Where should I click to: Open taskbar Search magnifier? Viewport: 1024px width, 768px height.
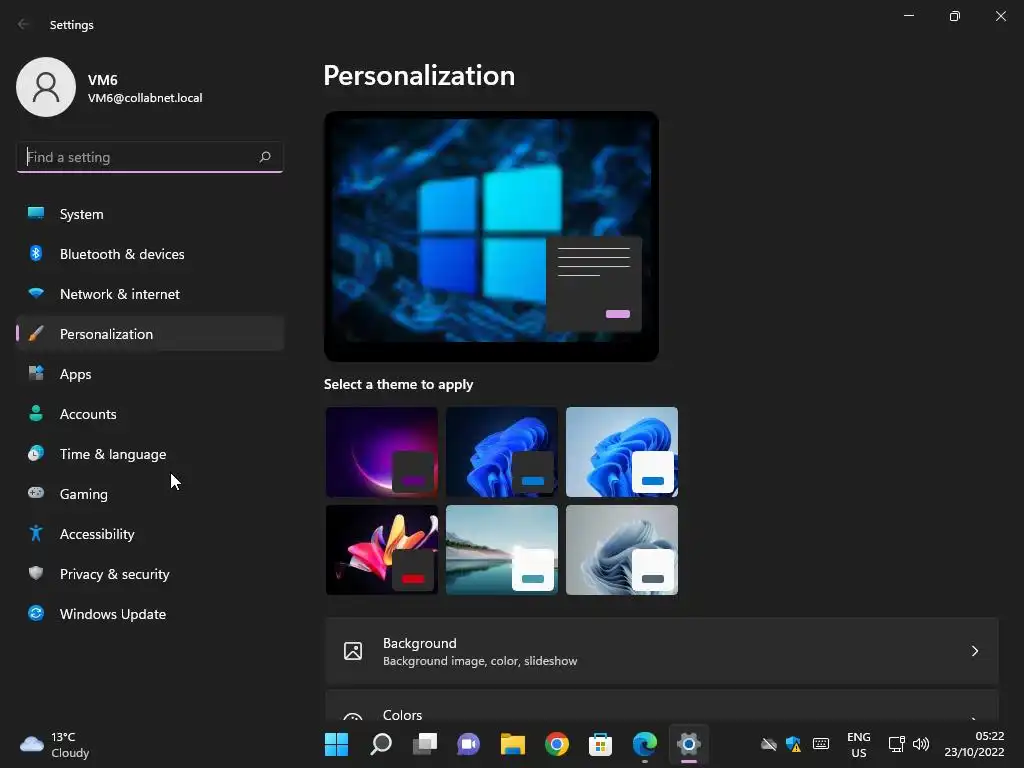(x=381, y=744)
